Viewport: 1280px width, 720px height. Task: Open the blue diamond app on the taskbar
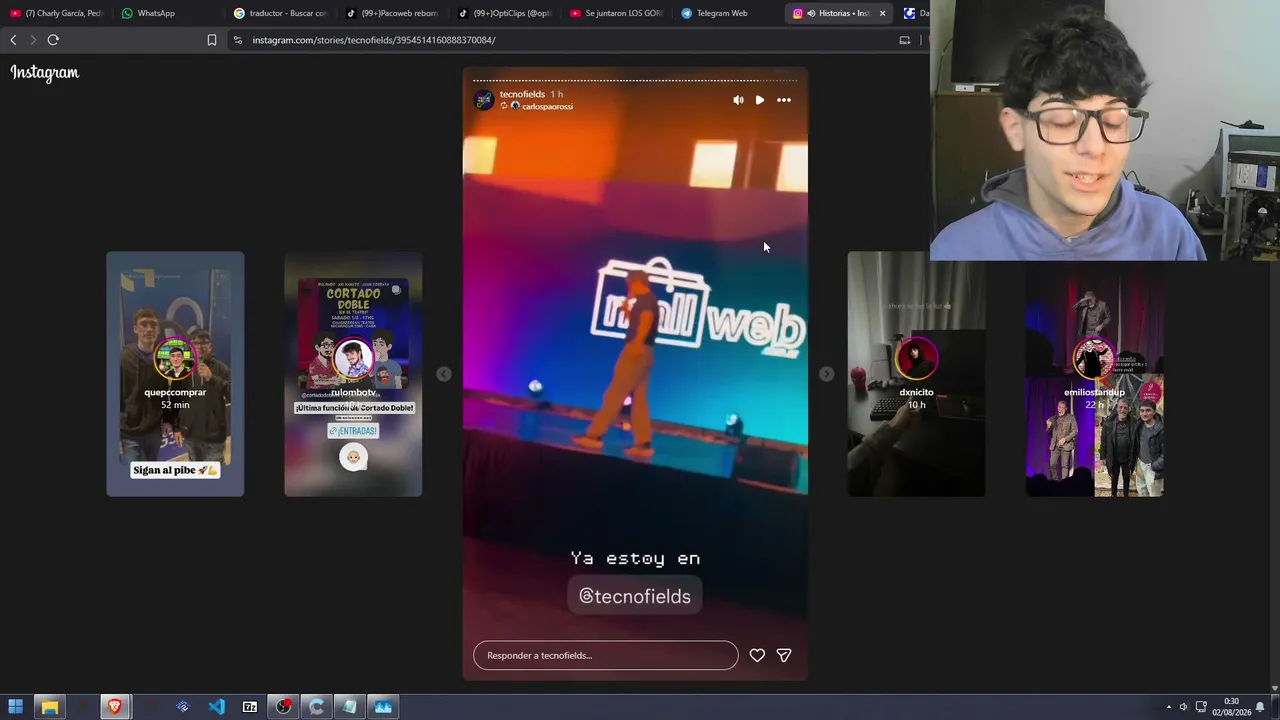click(x=183, y=707)
